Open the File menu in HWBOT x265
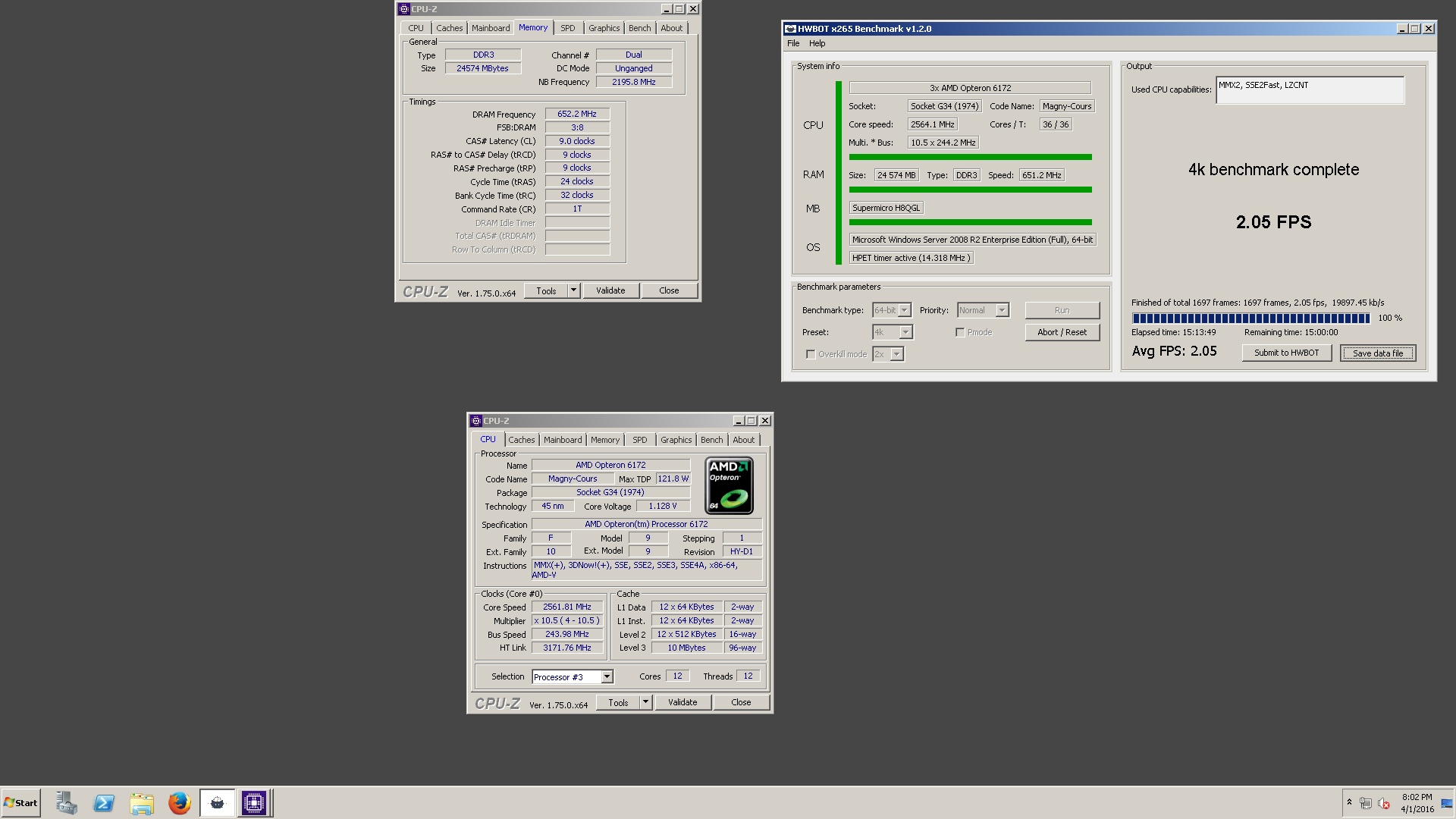 point(793,43)
